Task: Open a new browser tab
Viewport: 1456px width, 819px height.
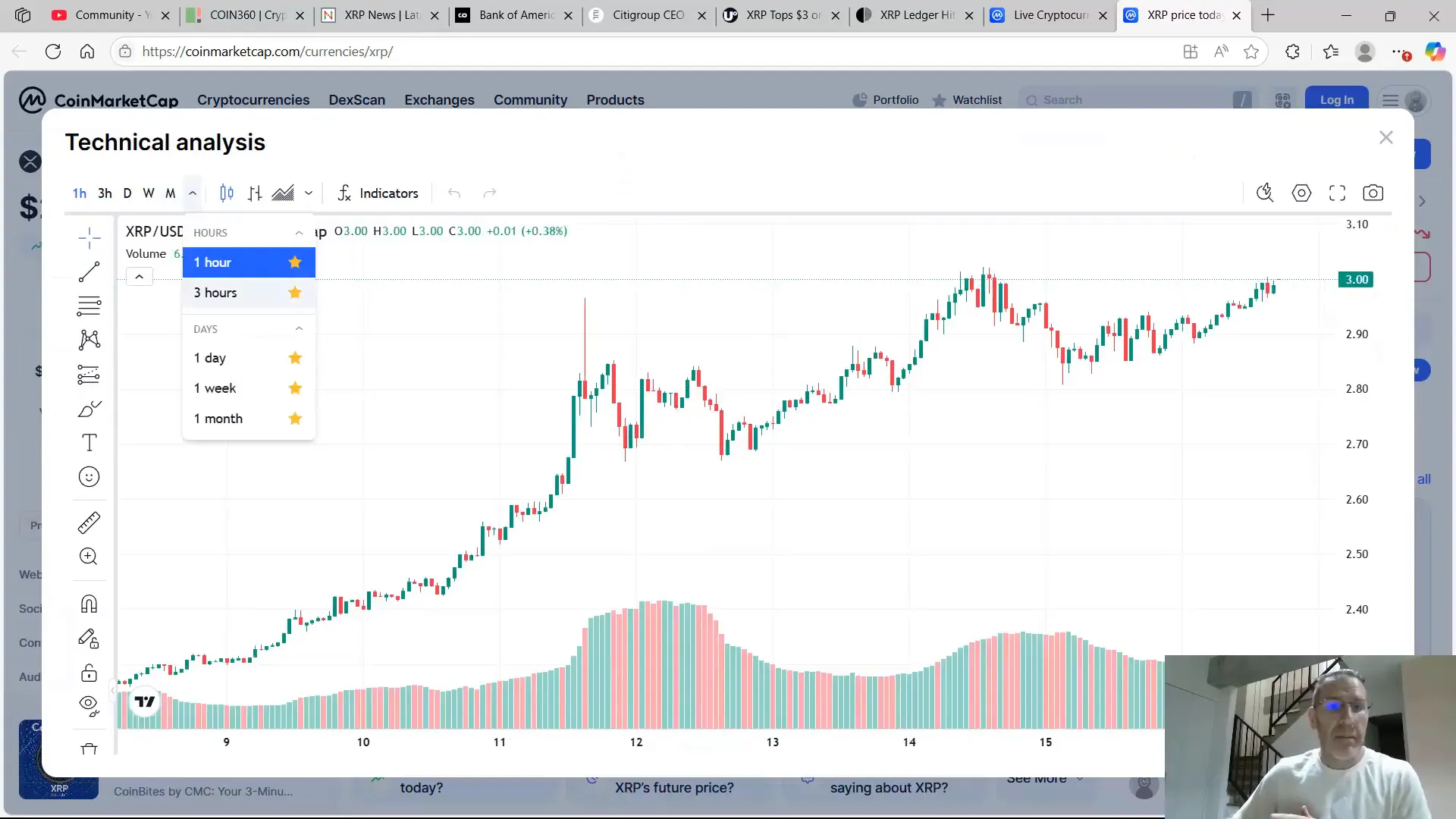Action: 1268,15
